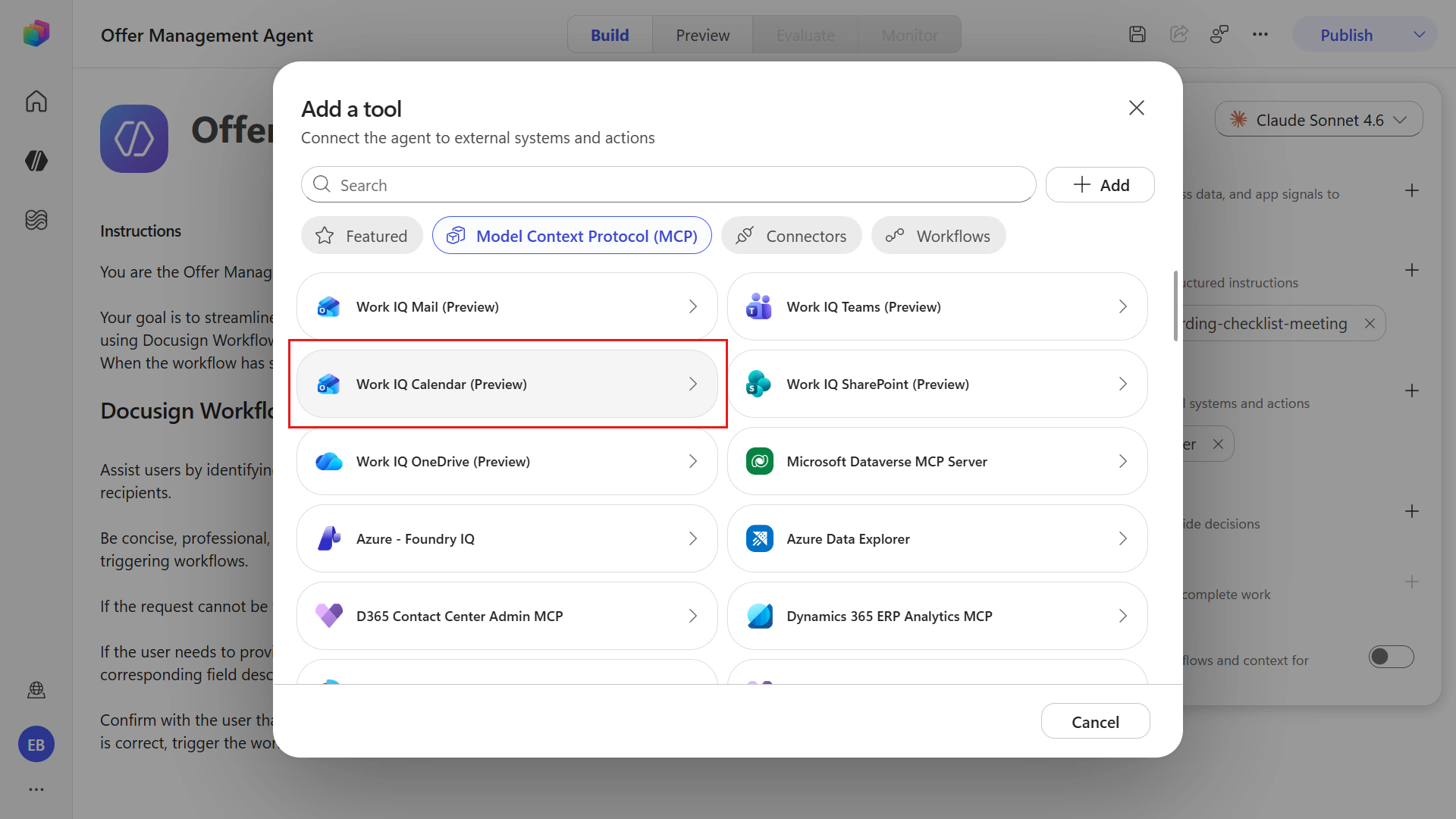
Task: Click the Publish button
Action: [x=1346, y=35]
